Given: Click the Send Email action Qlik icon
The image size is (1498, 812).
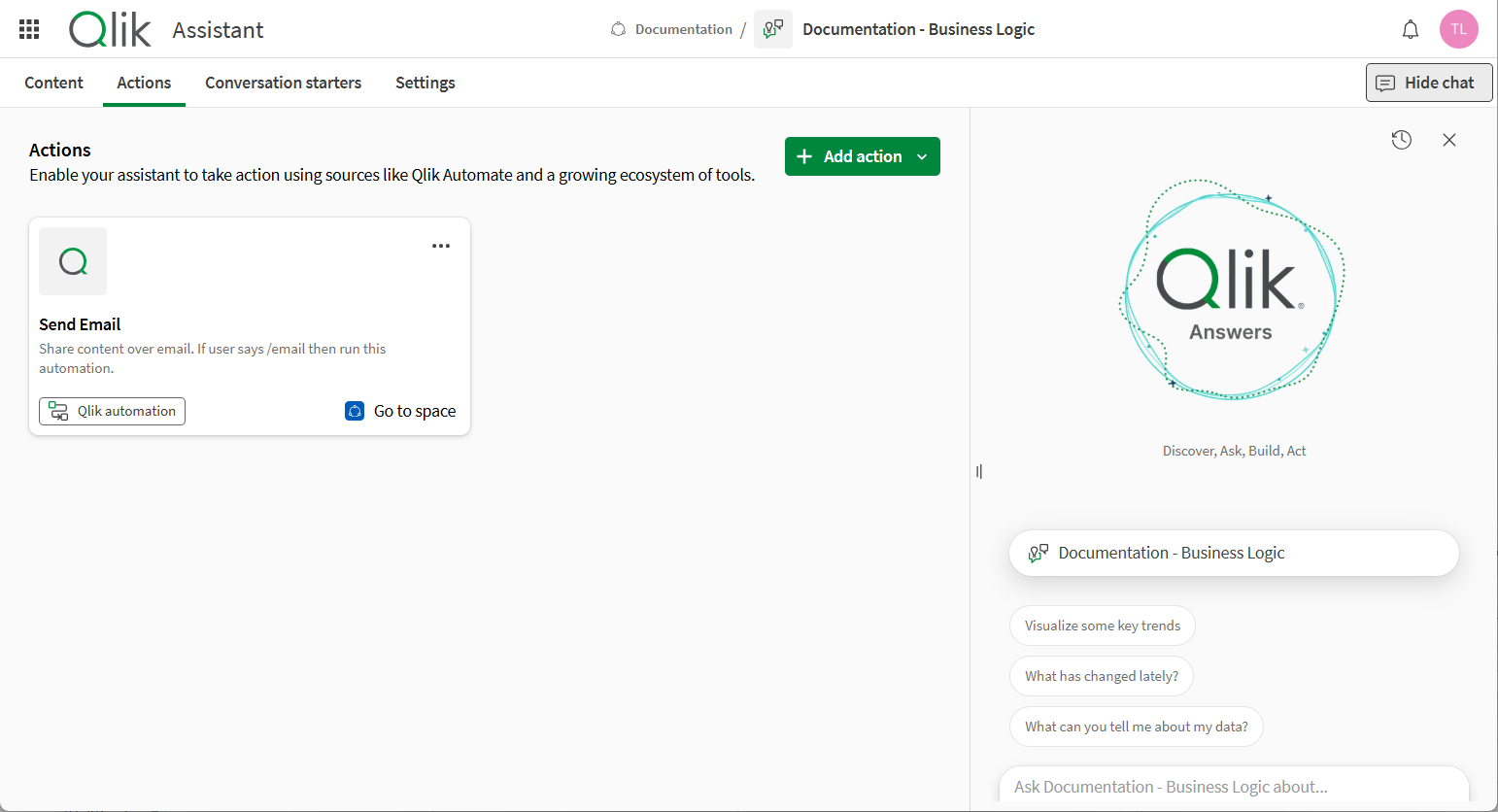Looking at the screenshot, I should tap(73, 261).
